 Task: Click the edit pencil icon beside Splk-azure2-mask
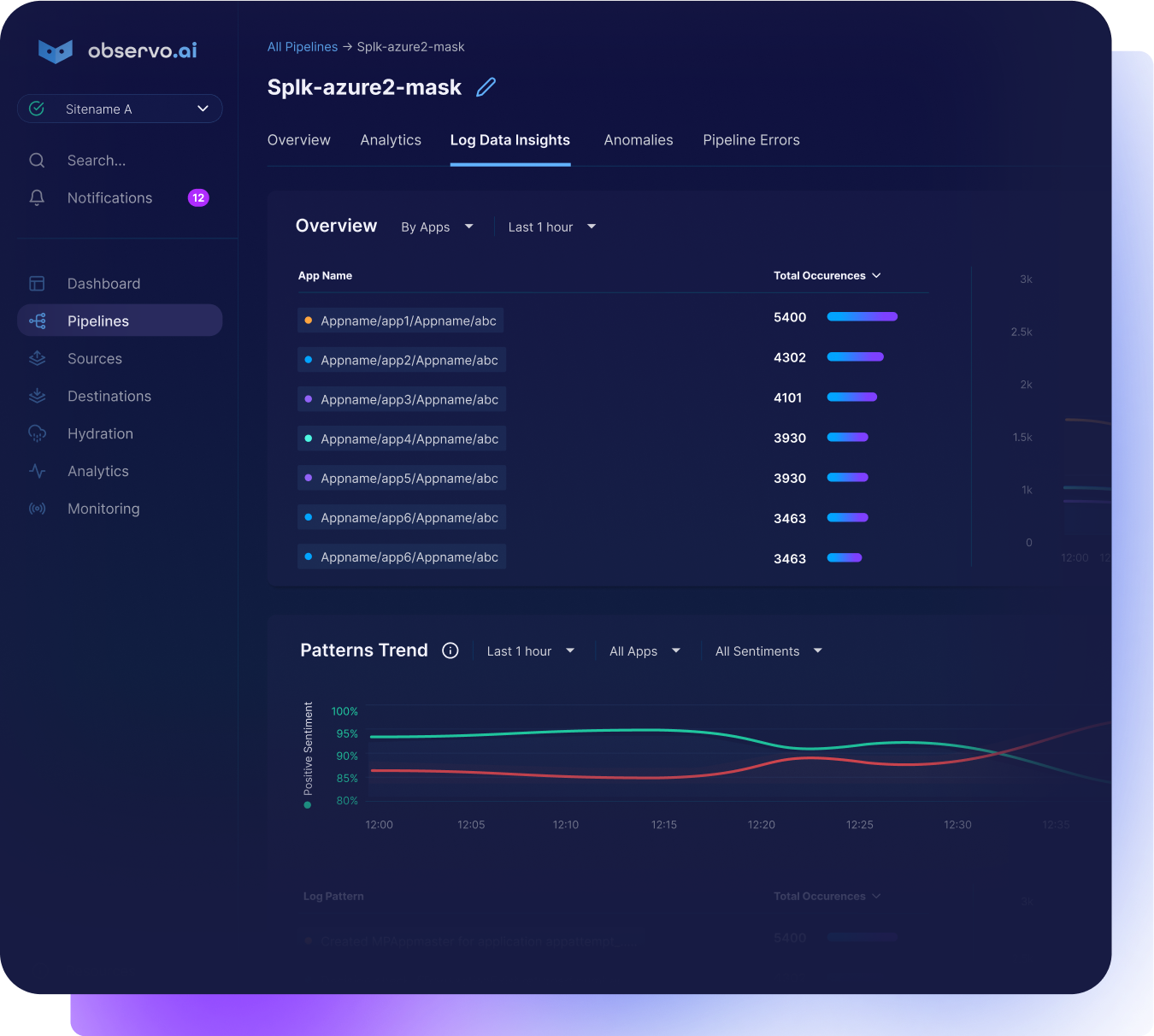(486, 87)
